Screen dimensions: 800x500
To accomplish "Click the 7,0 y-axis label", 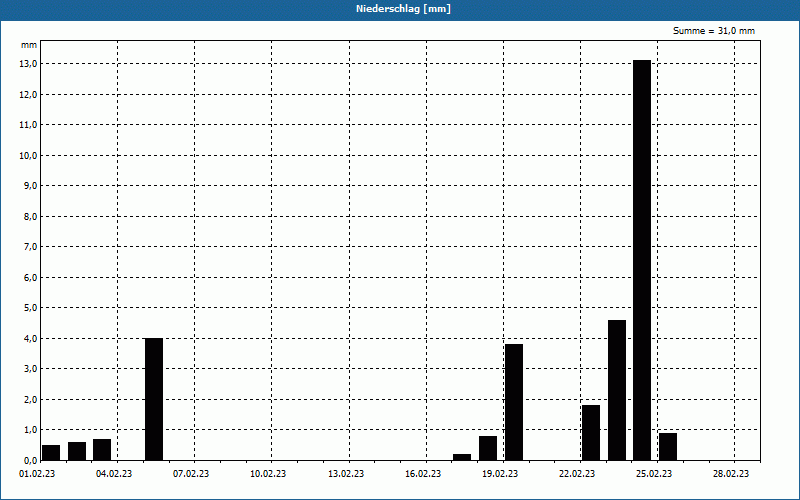I will [30, 247].
